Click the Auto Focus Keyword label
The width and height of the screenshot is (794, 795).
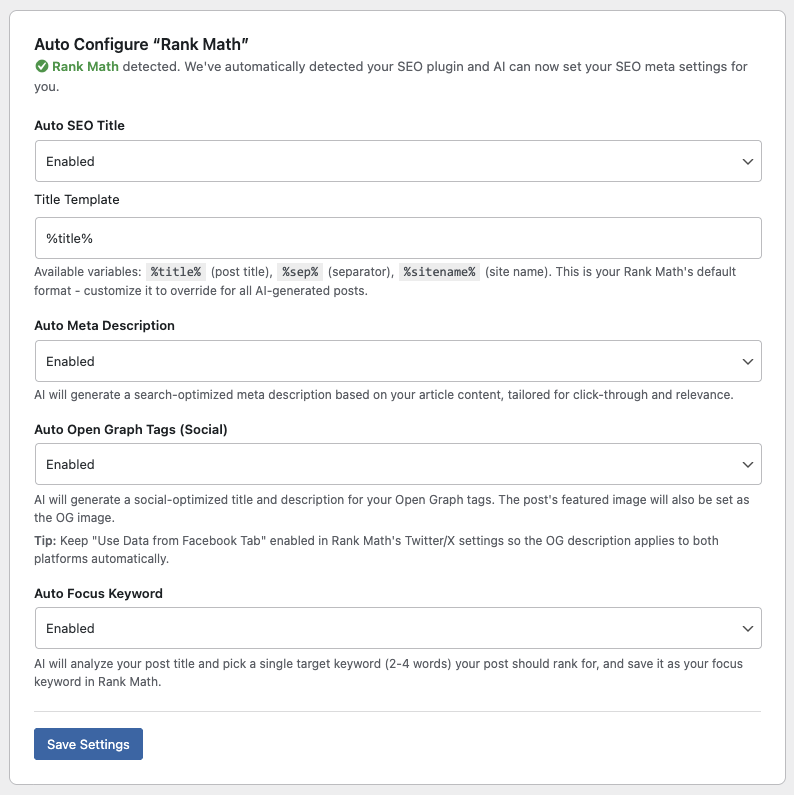point(98,593)
